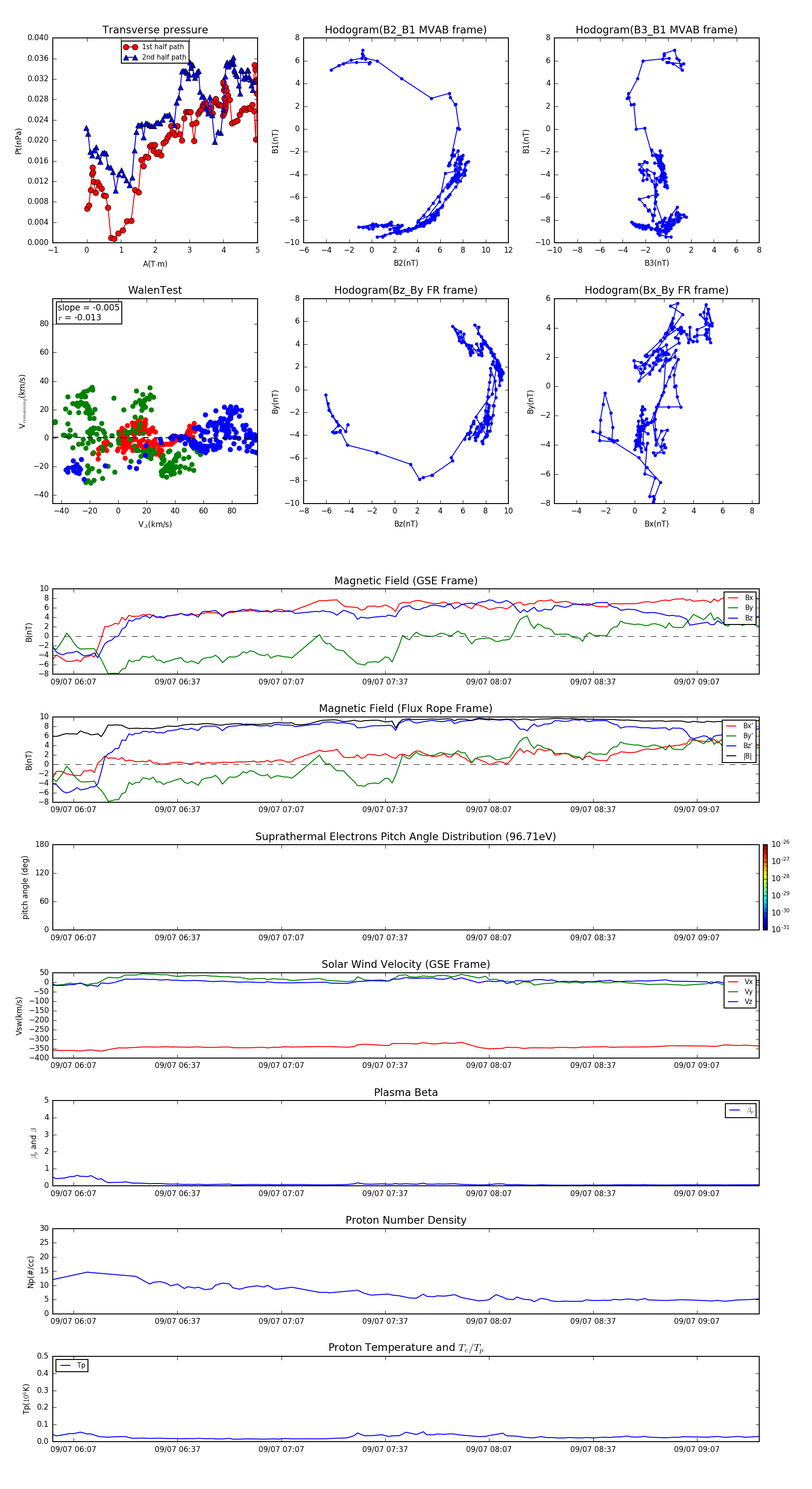This screenshot has height=1489, width=812.
Task: Select the 'Bz' legend entry in GSE panel
Action: 740,618
